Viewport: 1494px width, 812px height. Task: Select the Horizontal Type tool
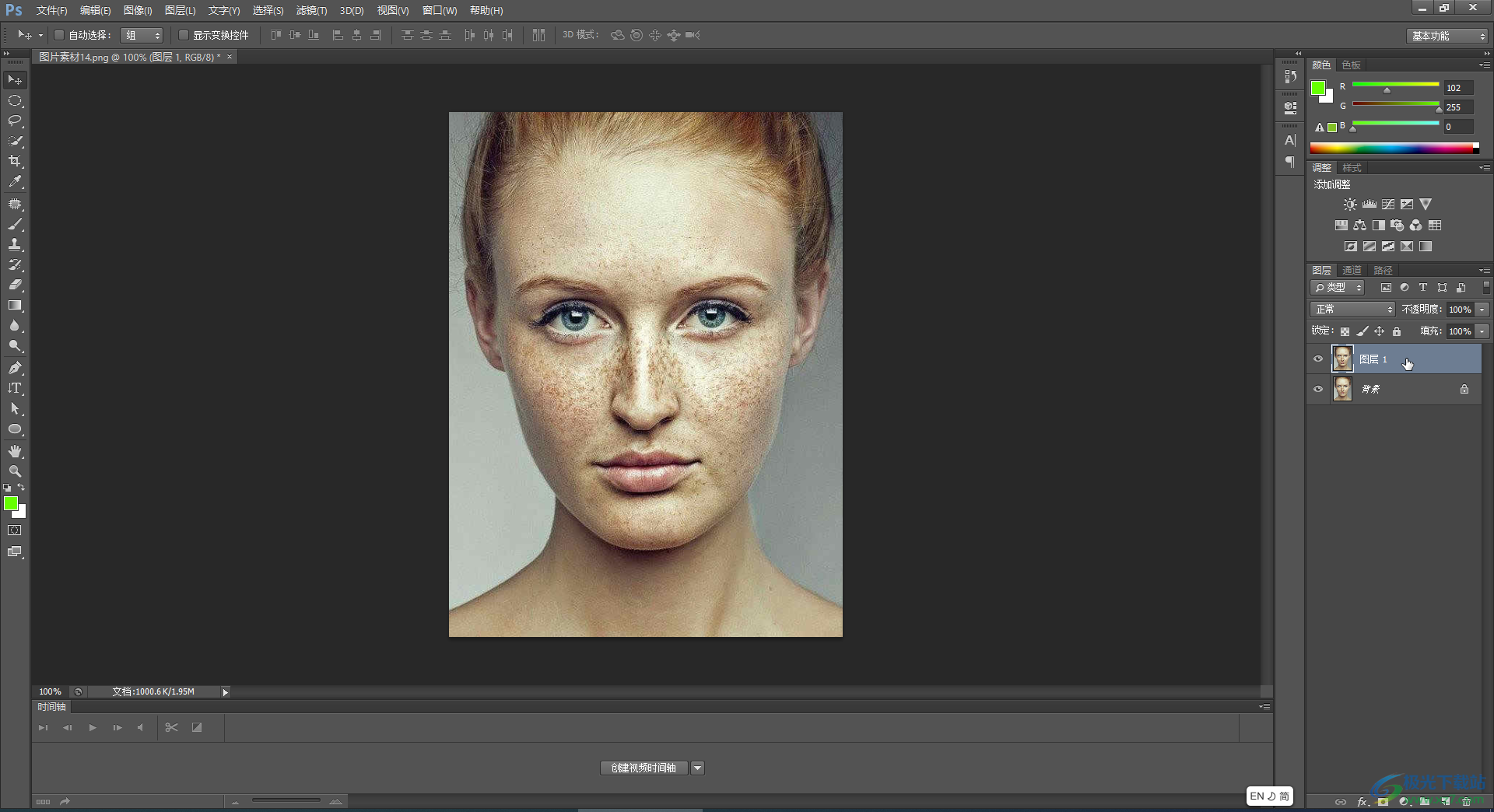pos(15,388)
